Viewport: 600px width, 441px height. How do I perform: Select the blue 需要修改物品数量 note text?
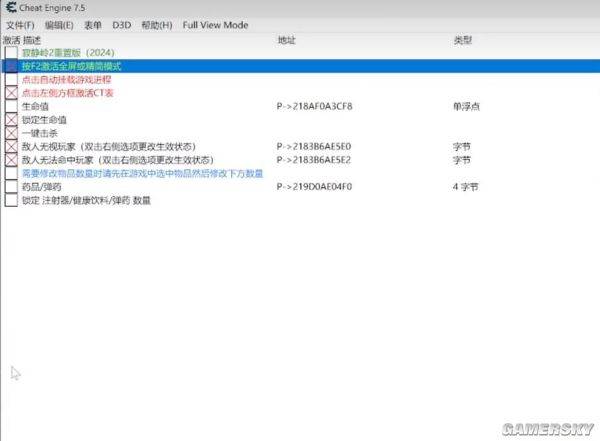click(x=142, y=173)
